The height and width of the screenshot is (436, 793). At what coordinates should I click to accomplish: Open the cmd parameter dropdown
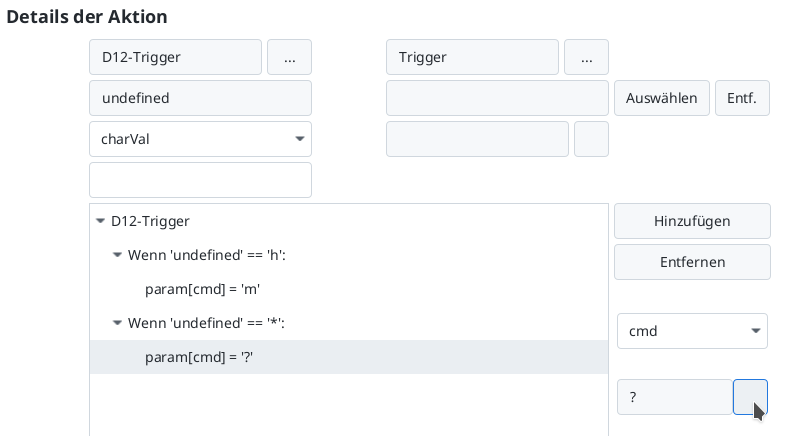692,331
